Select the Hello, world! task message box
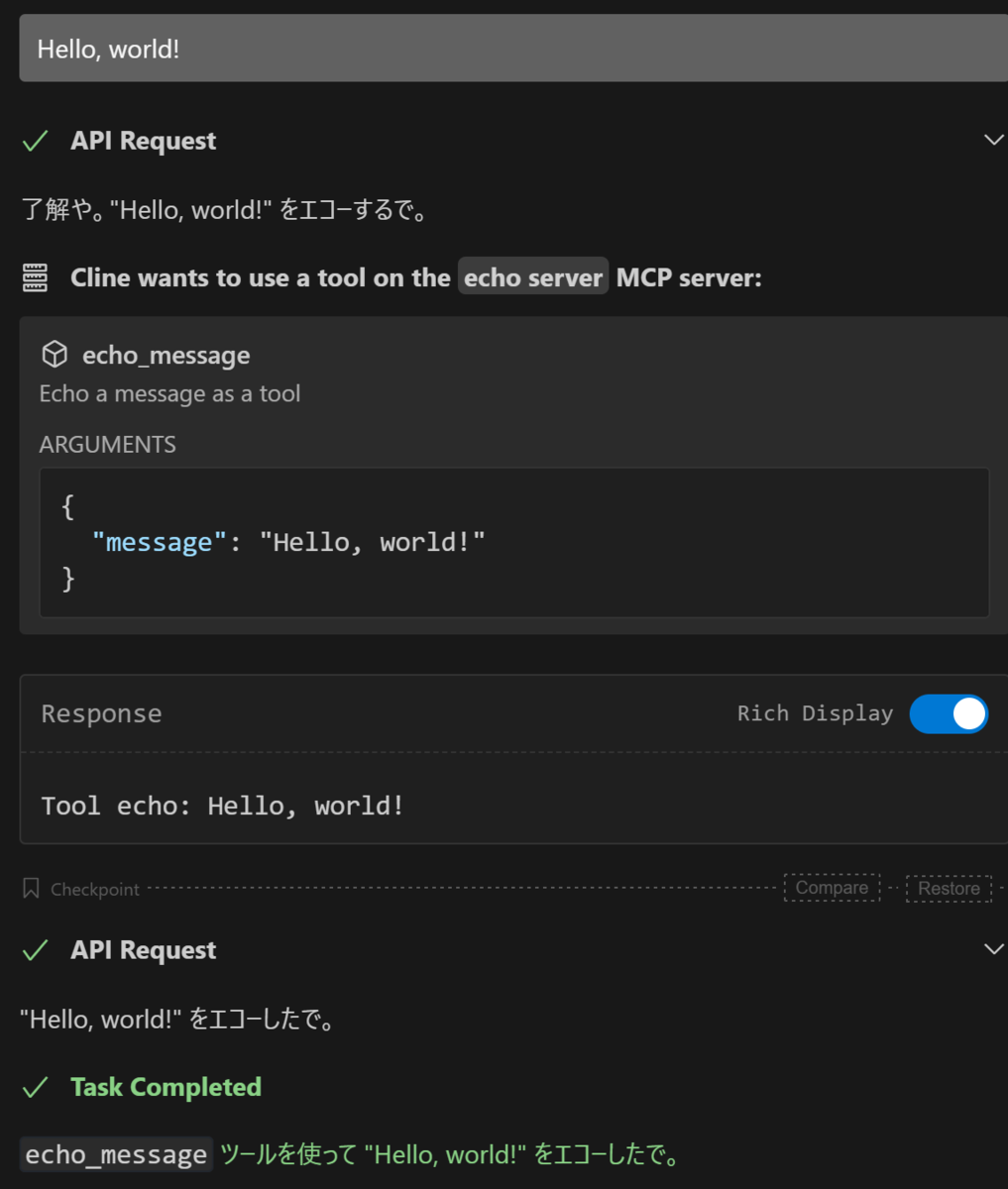1008x1189 pixels. pyautogui.click(x=513, y=48)
